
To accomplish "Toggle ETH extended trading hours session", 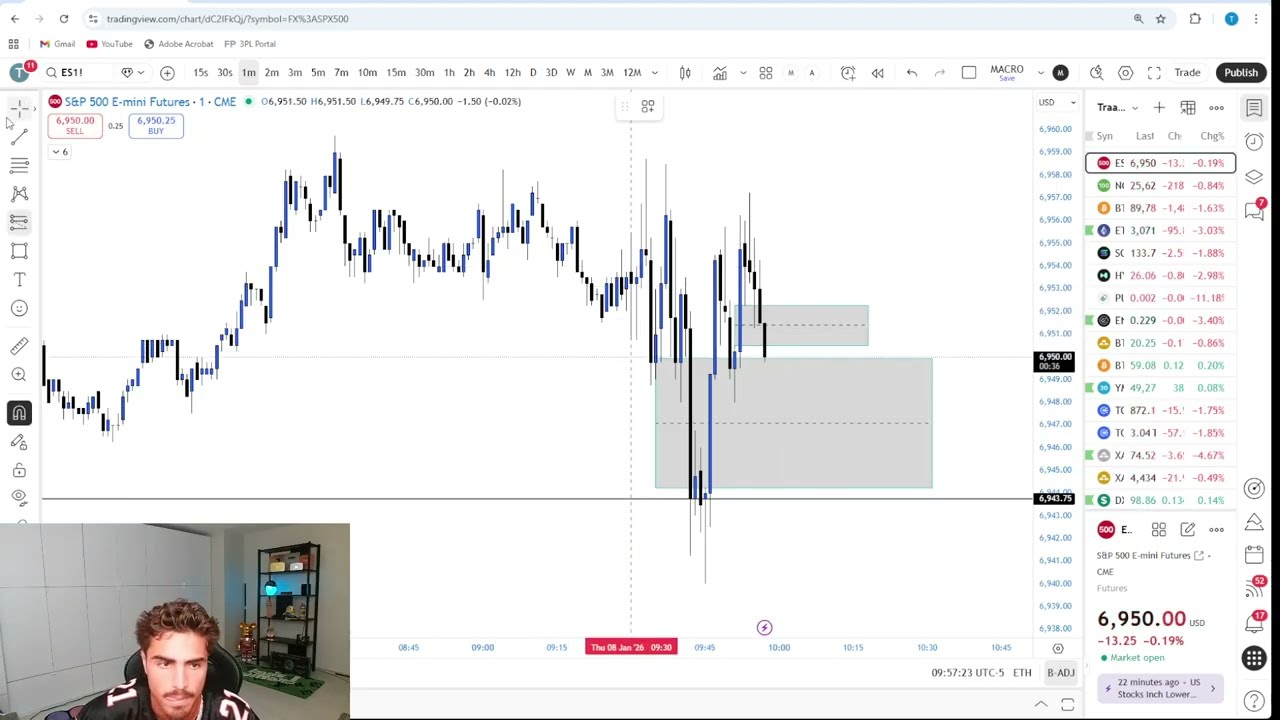I will pyautogui.click(x=1022, y=673).
